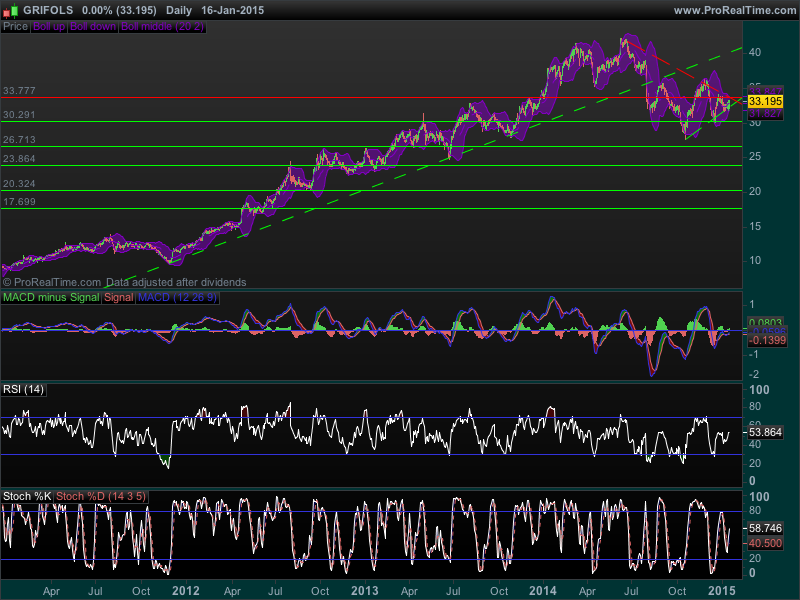Image resolution: width=800 pixels, height=600 pixels.
Task: Click the ProRealTime data adjusted copyright note
Action: pos(124,283)
